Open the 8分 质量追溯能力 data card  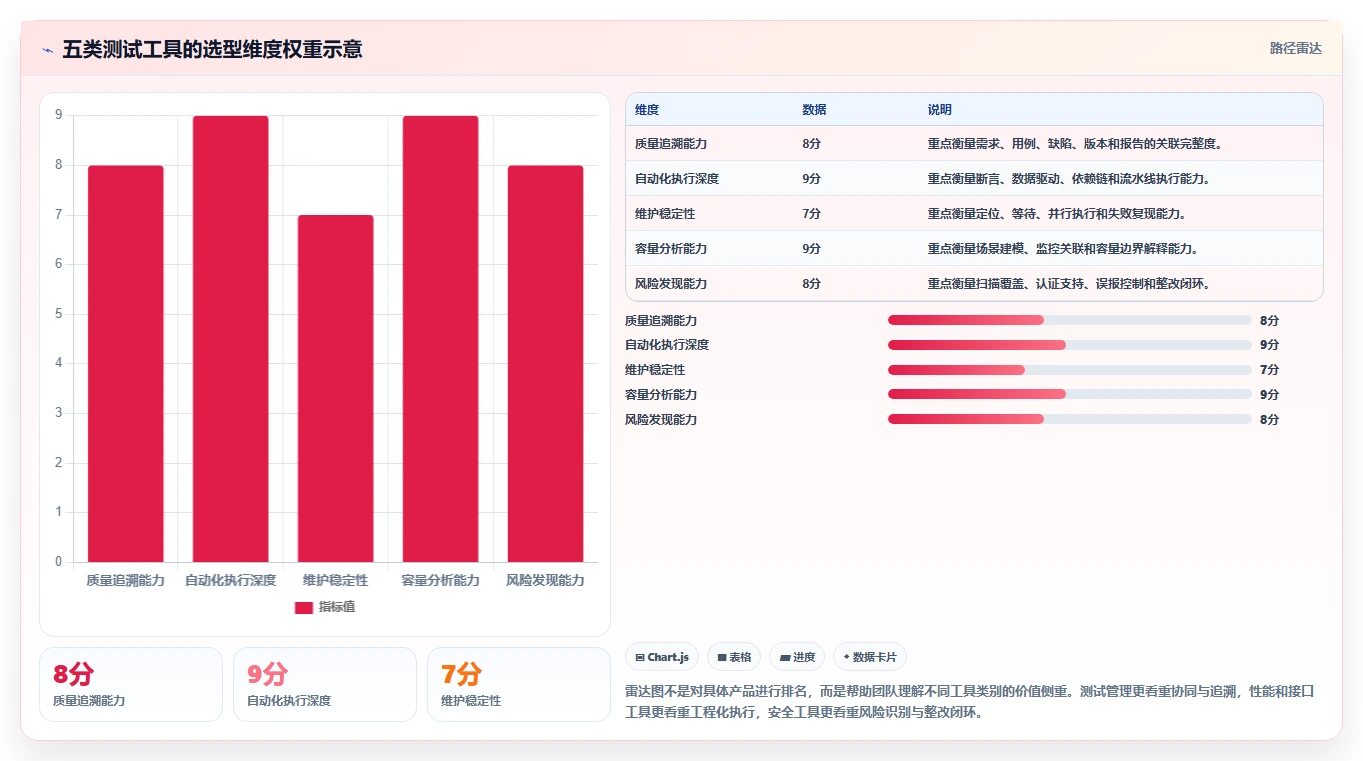tap(131, 684)
